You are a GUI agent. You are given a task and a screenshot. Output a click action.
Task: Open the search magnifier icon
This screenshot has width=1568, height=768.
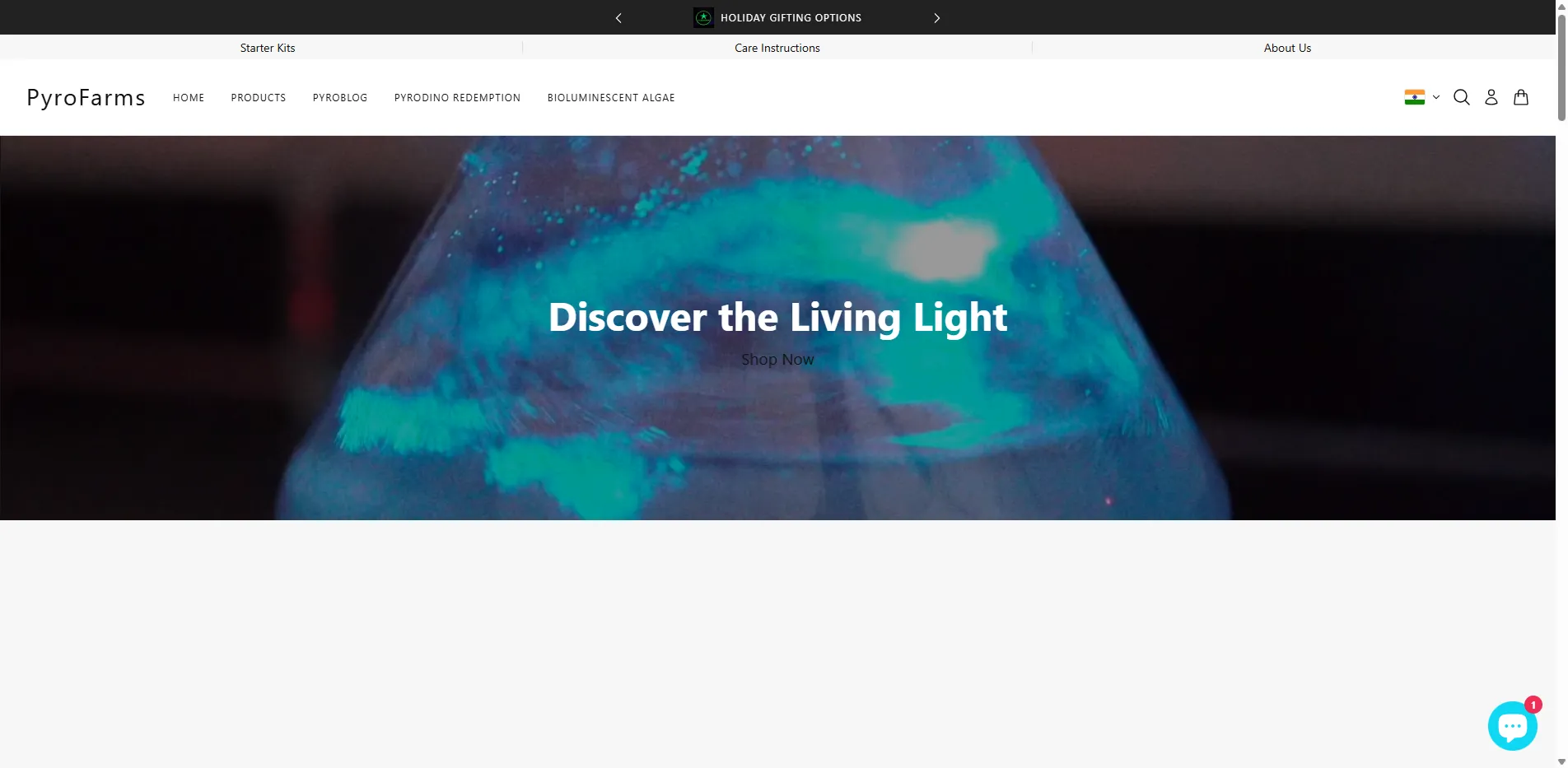click(x=1462, y=97)
